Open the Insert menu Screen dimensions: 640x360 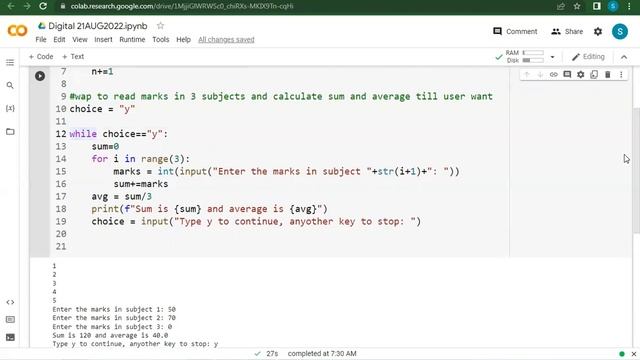[x=103, y=40]
